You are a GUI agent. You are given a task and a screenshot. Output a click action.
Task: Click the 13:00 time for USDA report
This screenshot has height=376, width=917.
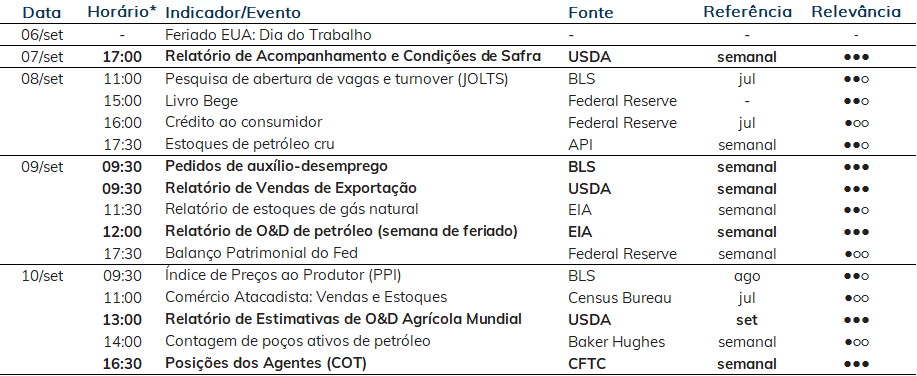(122, 320)
